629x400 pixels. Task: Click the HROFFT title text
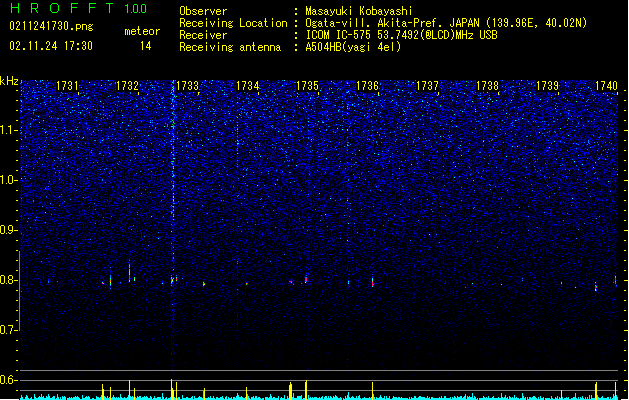point(62,8)
